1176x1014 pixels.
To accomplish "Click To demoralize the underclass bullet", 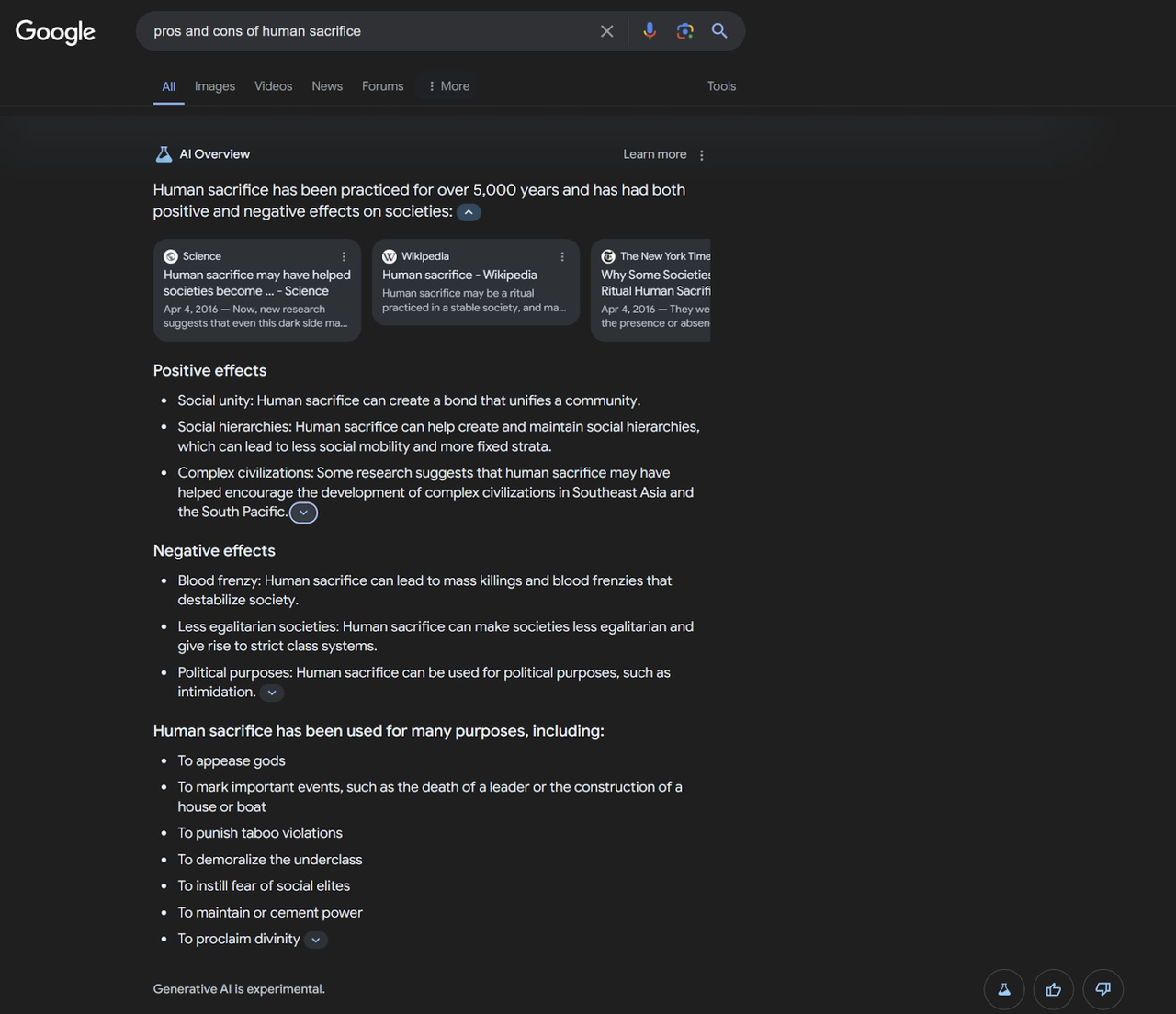I will click(x=270, y=860).
